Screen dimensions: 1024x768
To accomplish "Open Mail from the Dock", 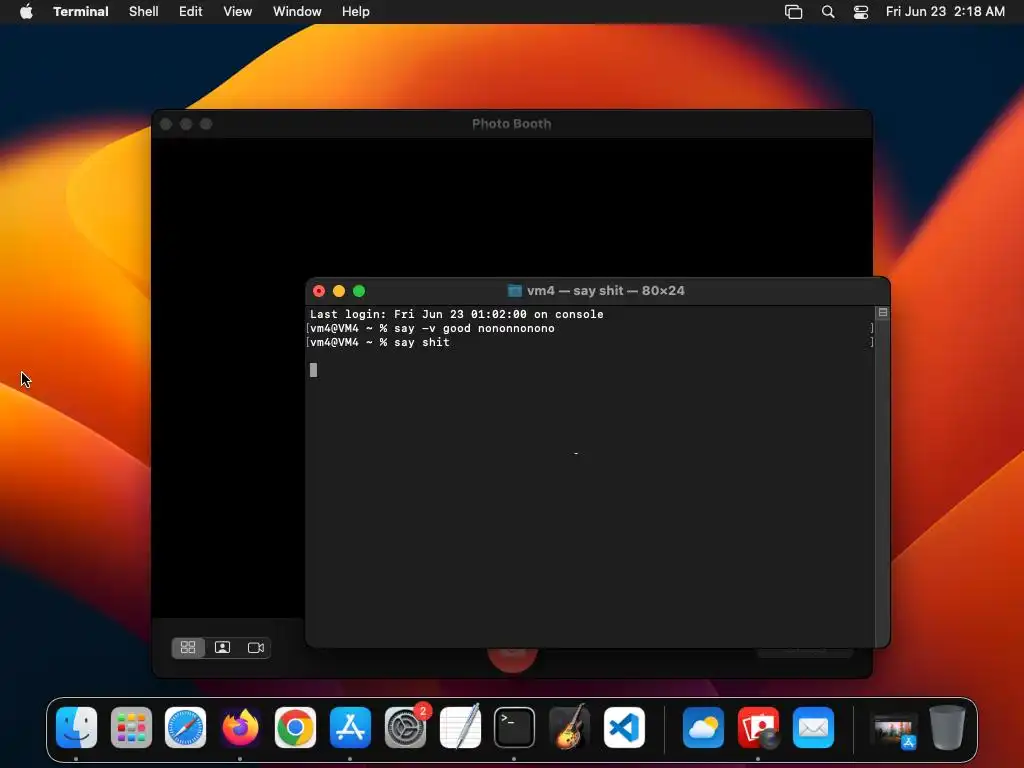I will [x=813, y=728].
